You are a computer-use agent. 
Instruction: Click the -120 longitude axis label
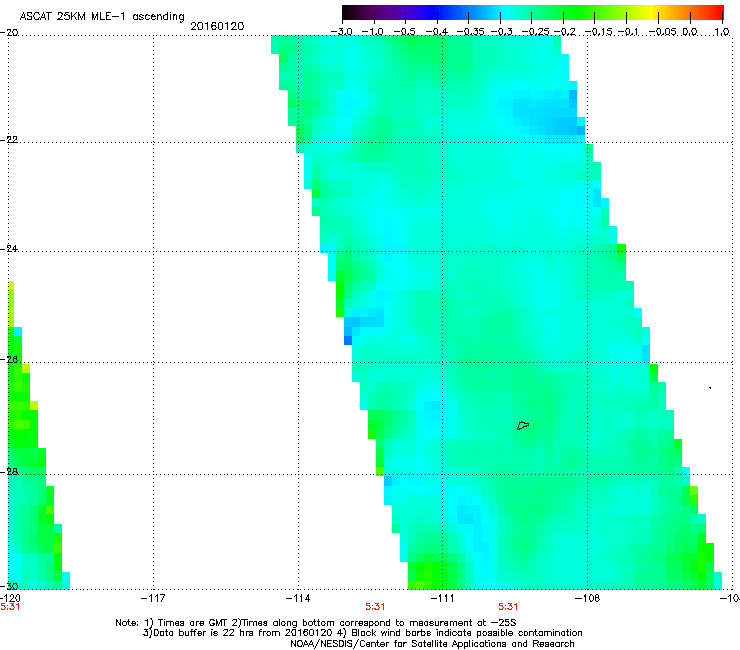click(x=10, y=598)
